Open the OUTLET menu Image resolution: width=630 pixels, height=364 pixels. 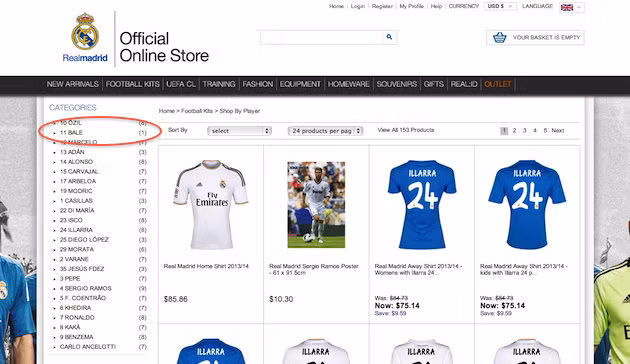[497, 84]
